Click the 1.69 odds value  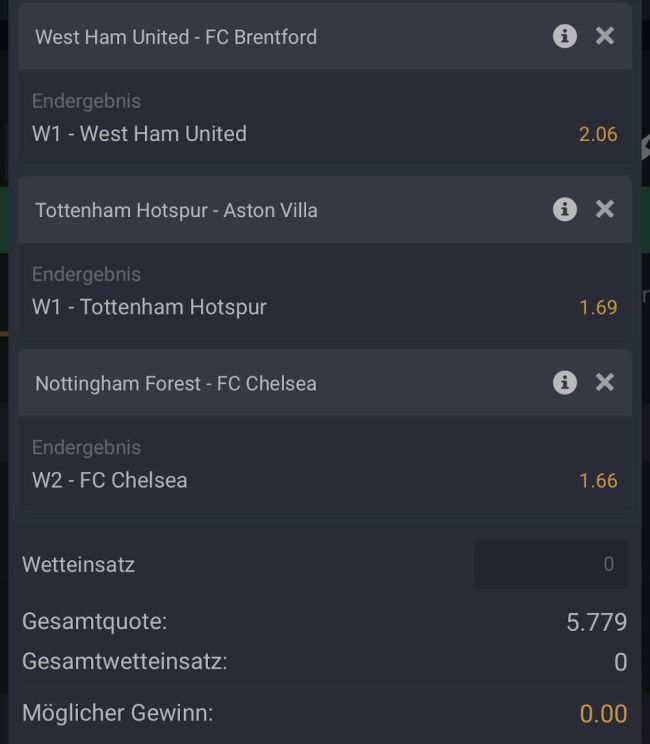(598, 307)
